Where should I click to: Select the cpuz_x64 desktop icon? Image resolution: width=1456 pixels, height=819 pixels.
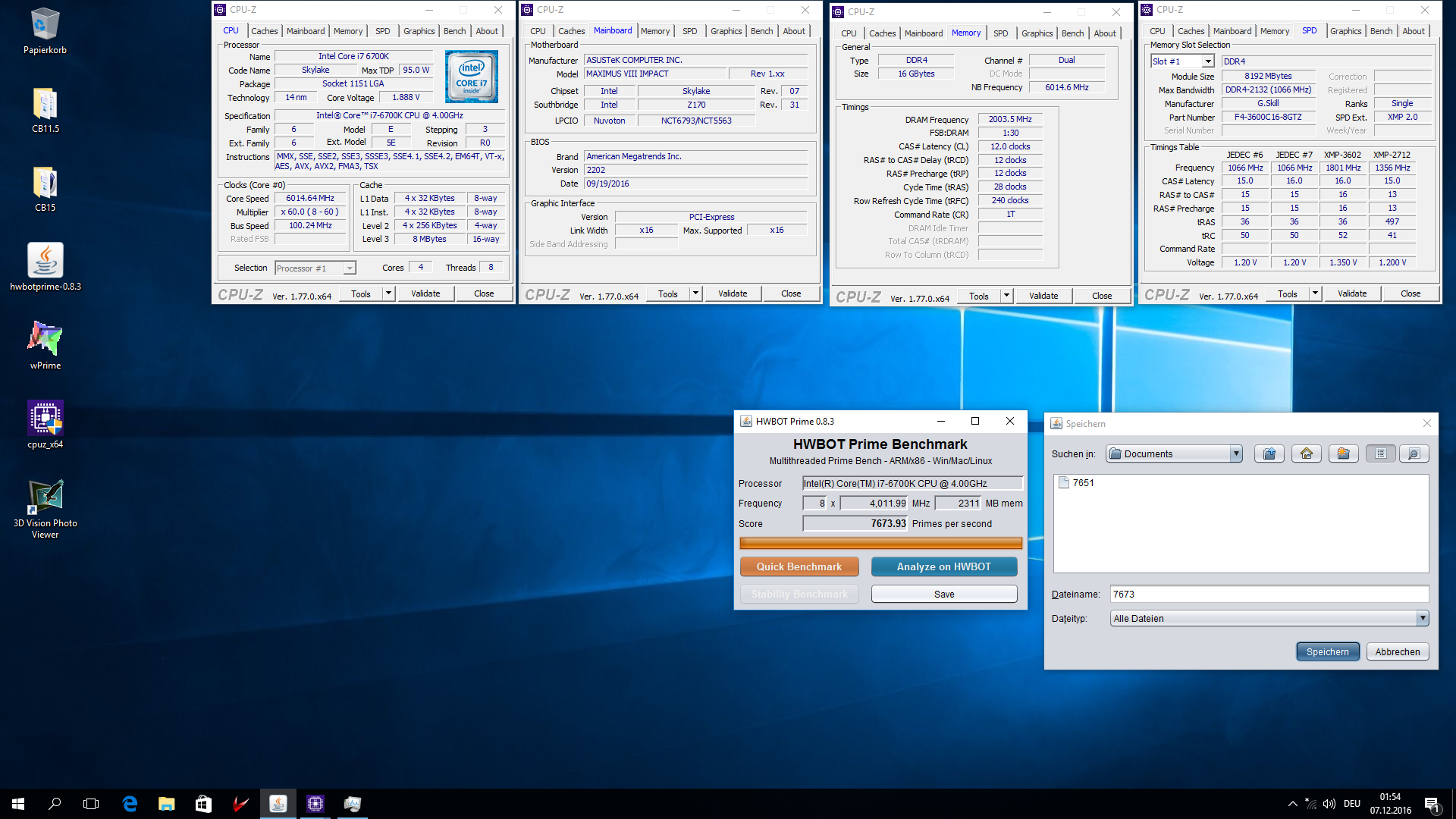45,425
